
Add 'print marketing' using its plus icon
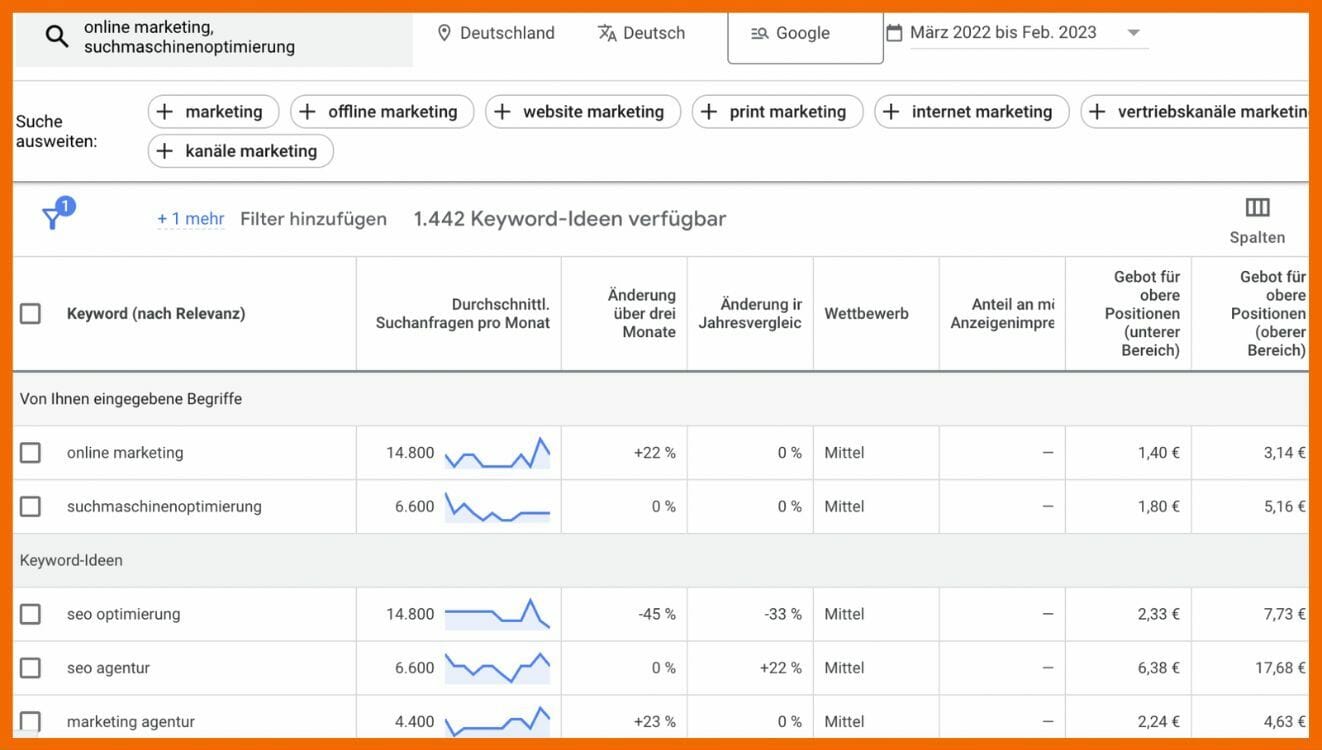pyautogui.click(x=709, y=111)
